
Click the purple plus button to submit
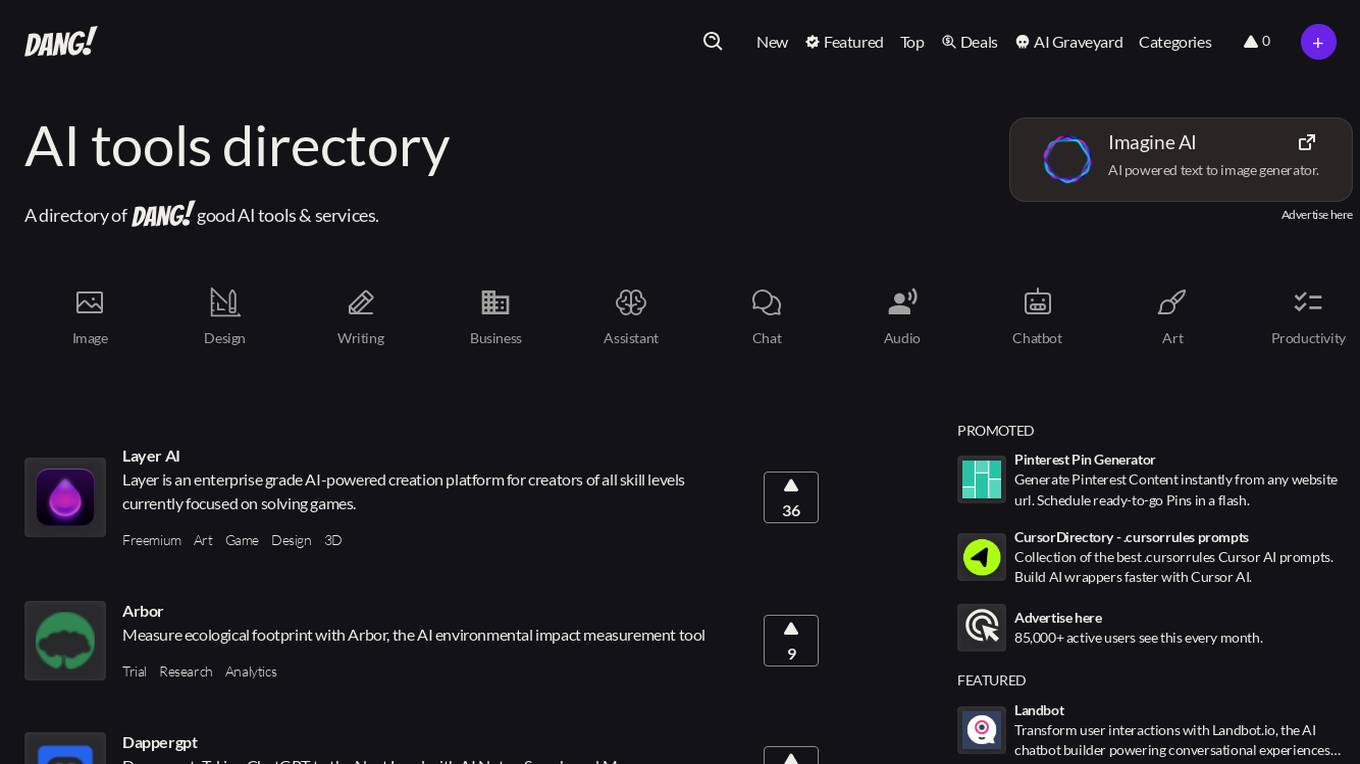point(1318,42)
